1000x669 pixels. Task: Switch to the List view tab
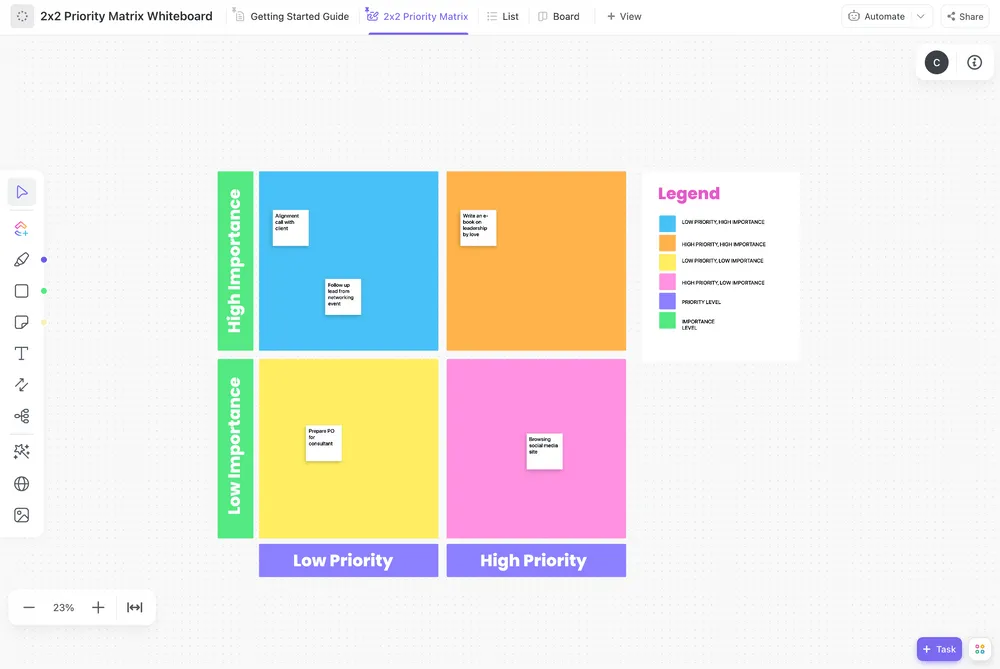[503, 17]
